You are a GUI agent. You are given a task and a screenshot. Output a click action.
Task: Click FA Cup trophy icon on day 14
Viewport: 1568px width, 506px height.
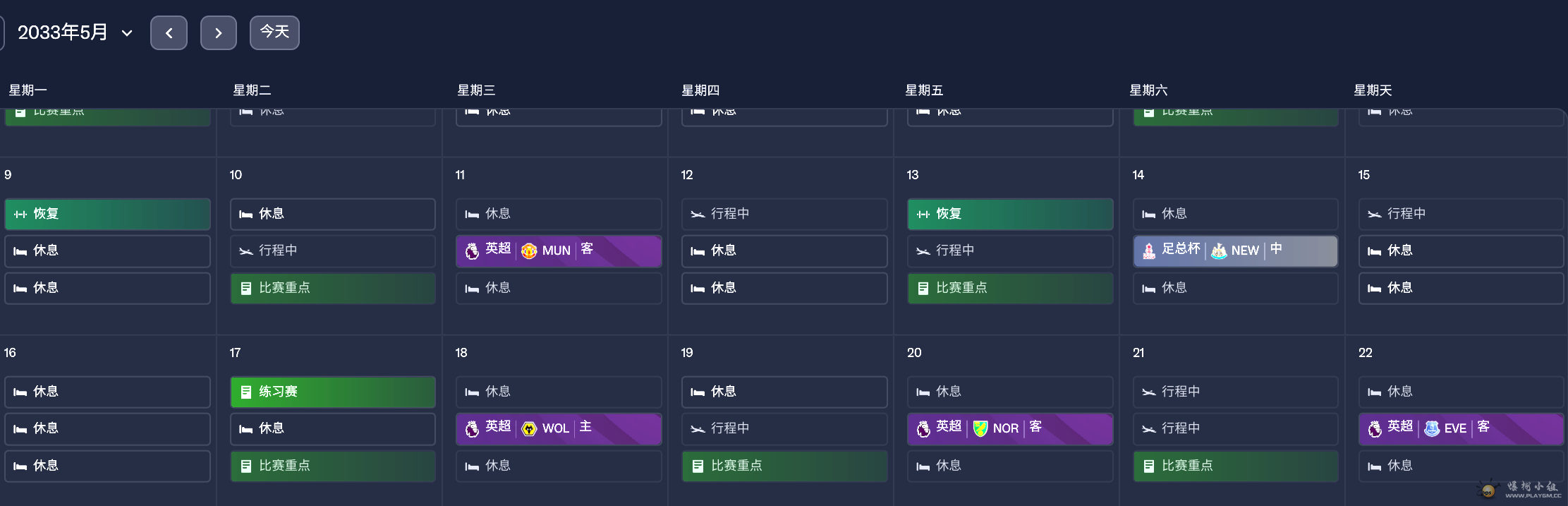pos(1149,251)
